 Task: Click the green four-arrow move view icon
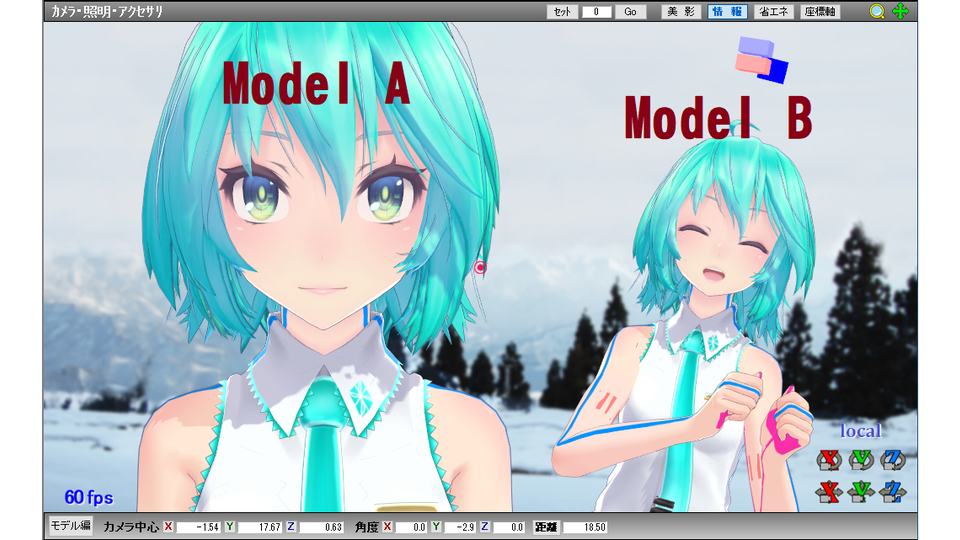pyautogui.click(x=900, y=11)
